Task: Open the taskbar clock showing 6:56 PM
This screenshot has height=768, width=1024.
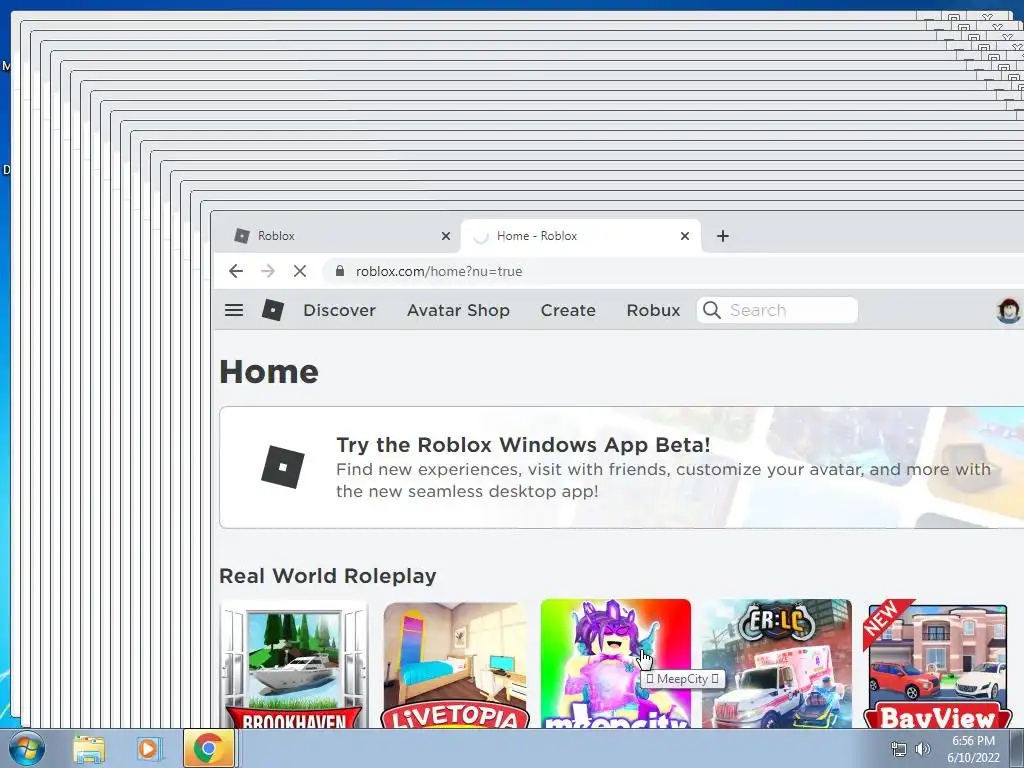Action: (x=973, y=749)
